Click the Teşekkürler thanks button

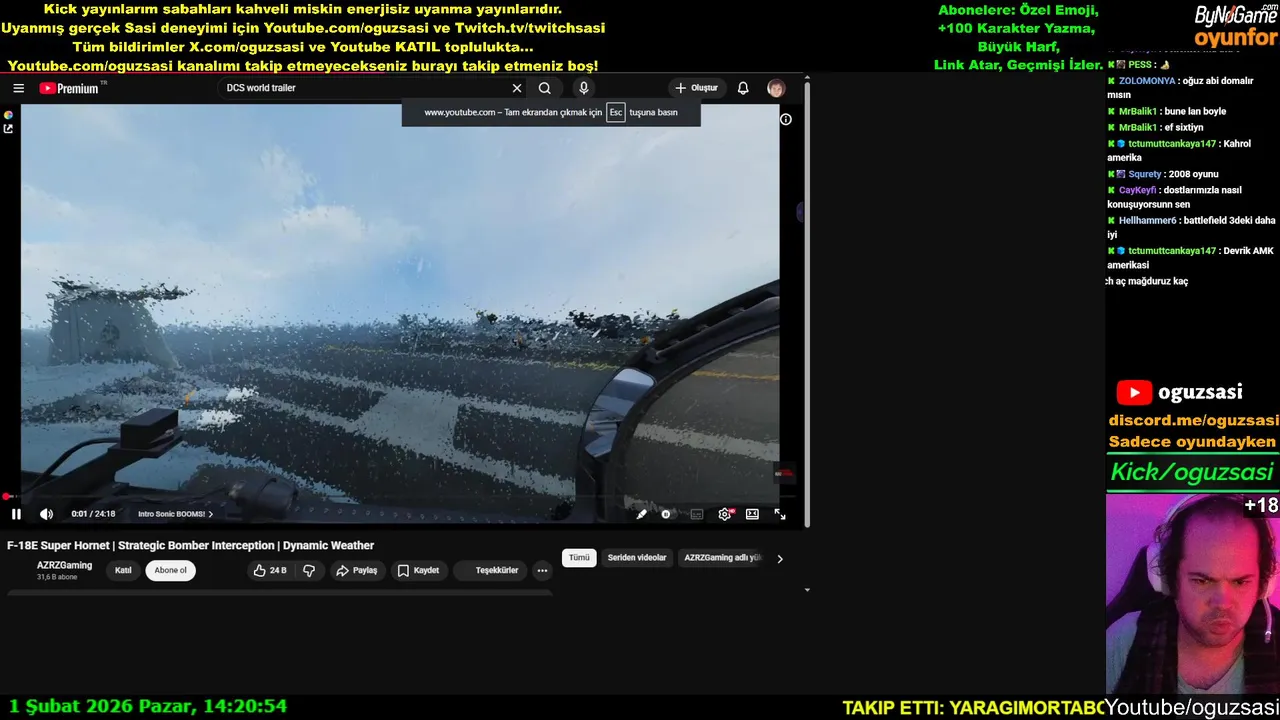490,571
